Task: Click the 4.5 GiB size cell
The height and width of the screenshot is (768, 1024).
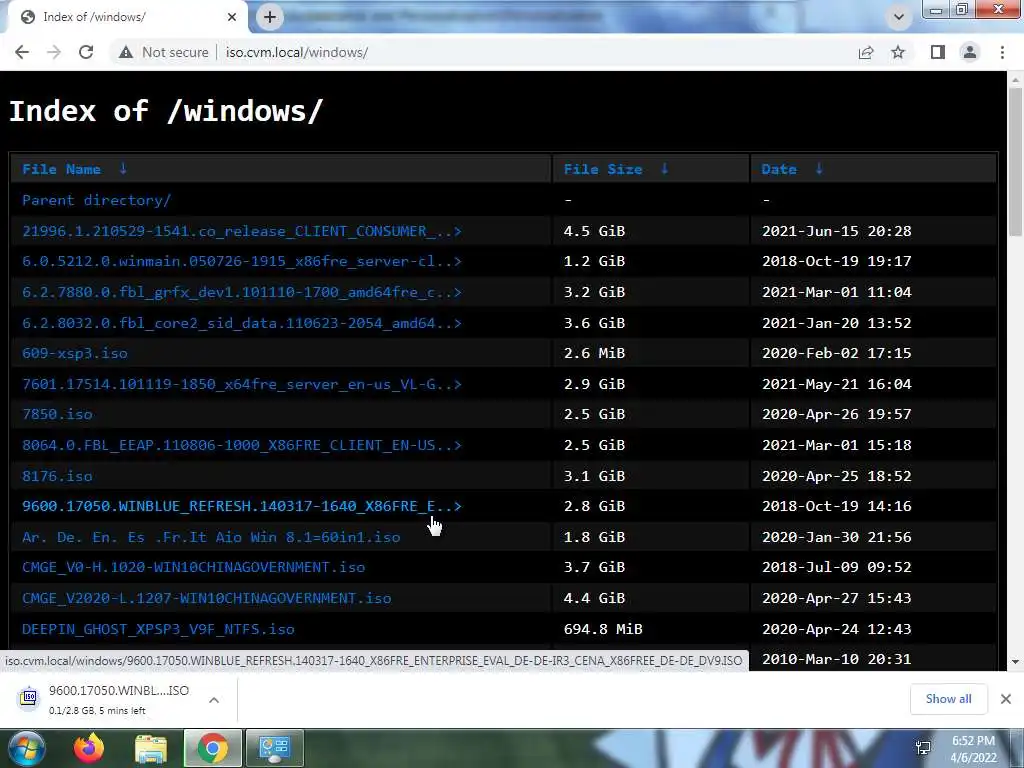Action: pyautogui.click(x=594, y=231)
